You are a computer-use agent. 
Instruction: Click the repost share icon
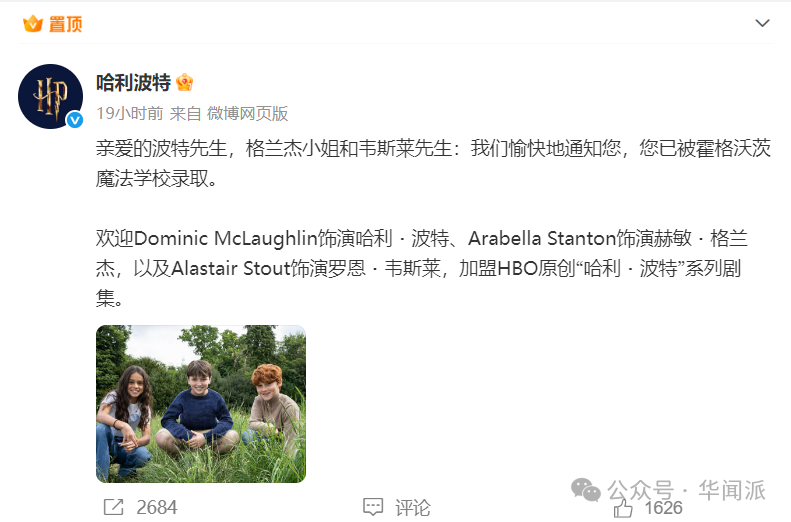(114, 507)
